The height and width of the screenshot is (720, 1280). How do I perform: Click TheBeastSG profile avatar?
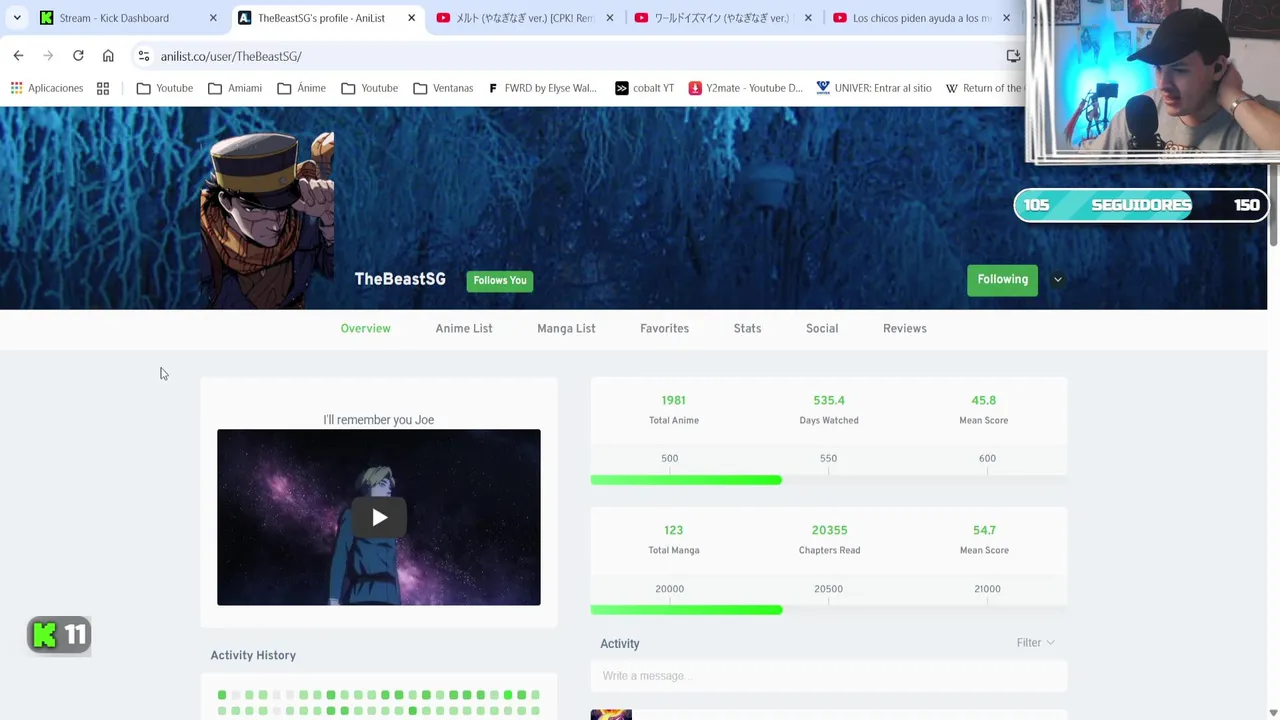(x=267, y=220)
